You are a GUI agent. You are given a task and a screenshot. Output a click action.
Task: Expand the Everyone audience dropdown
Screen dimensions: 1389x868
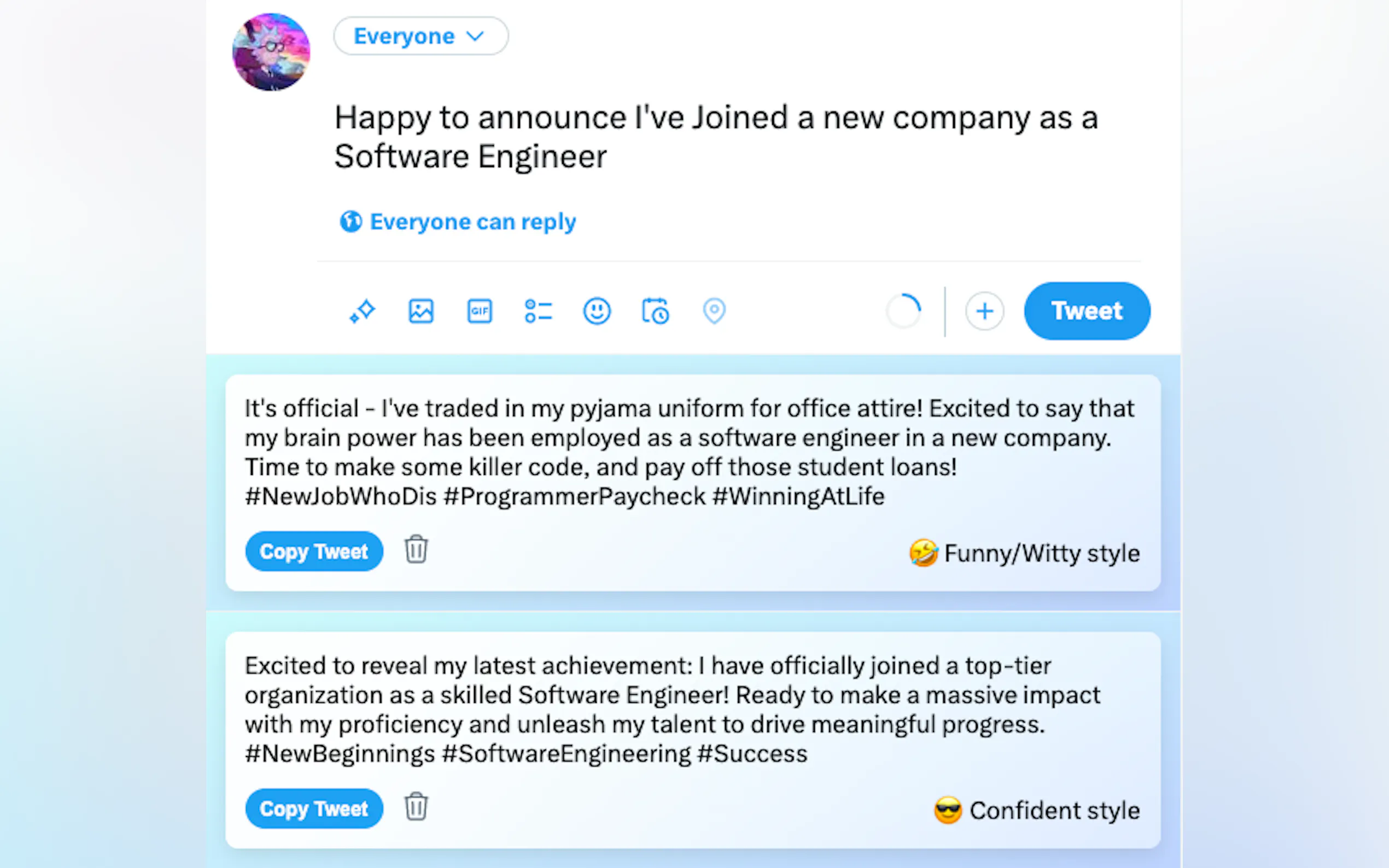pyautogui.click(x=421, y=36)
